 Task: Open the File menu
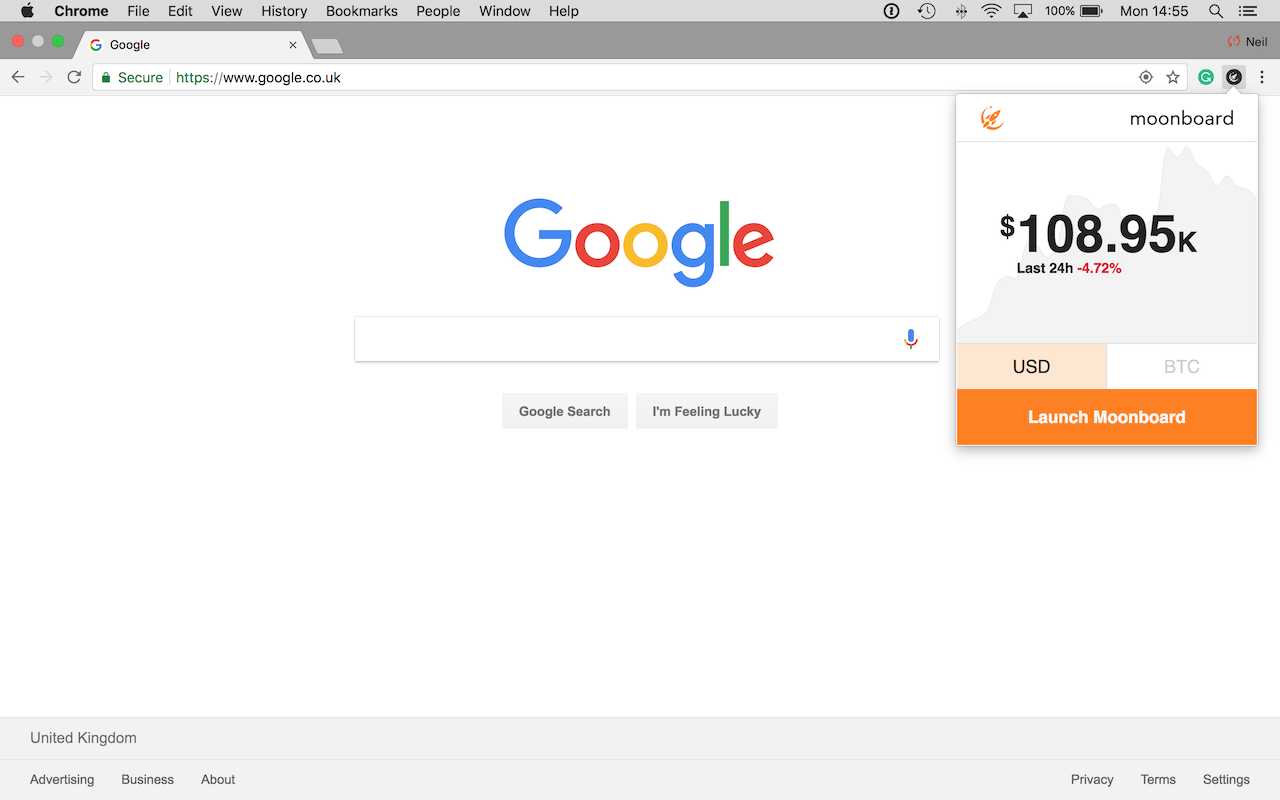pos(138,11)
